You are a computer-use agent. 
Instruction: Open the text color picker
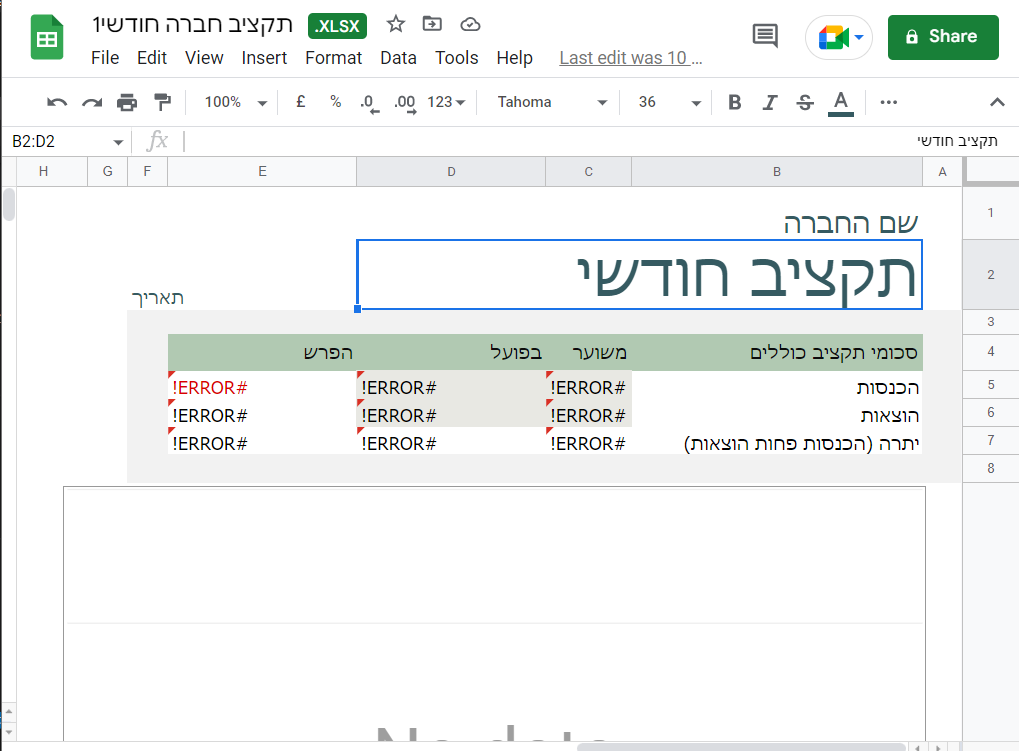coord(840,103)
